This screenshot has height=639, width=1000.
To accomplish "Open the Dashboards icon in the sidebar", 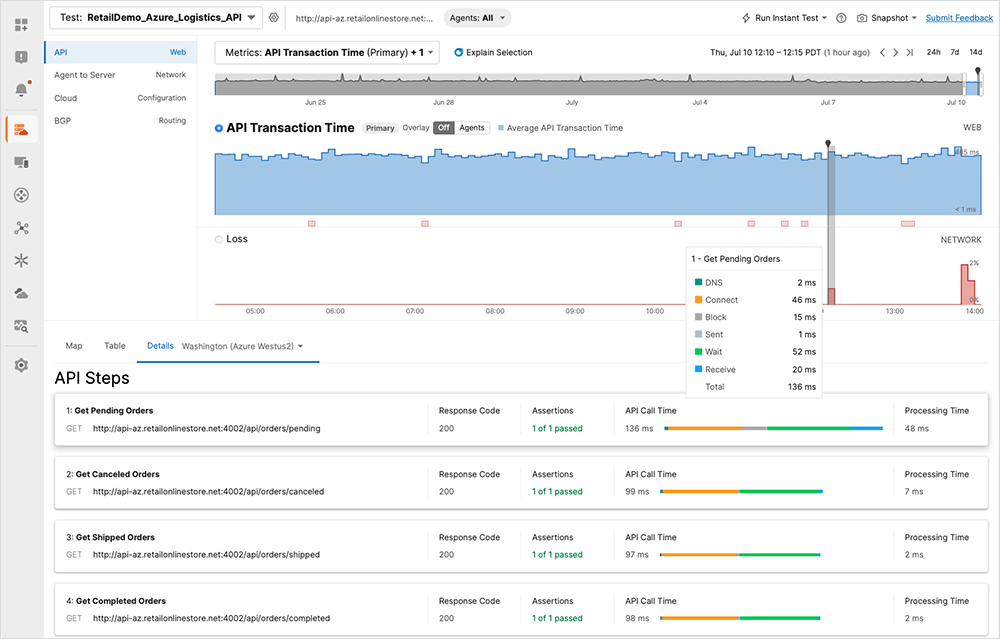I will (21, 24).
